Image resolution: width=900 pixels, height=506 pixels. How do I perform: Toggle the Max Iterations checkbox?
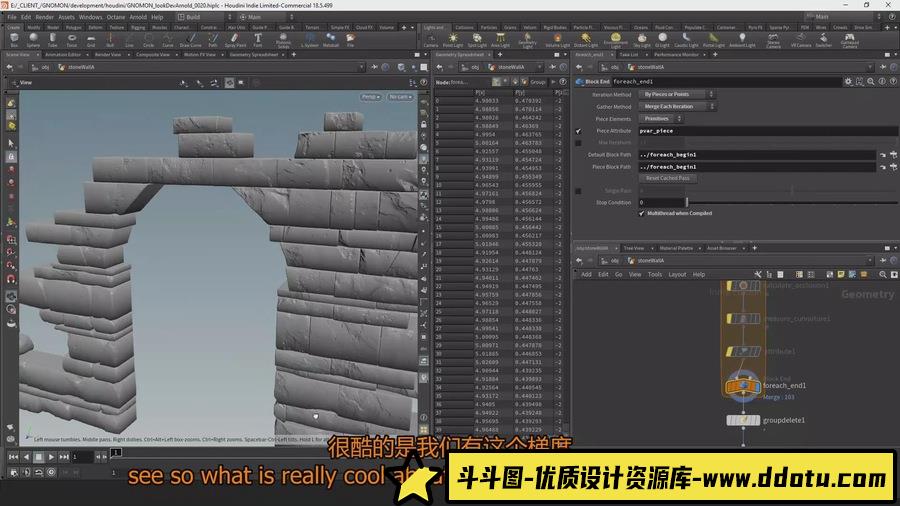578,143
